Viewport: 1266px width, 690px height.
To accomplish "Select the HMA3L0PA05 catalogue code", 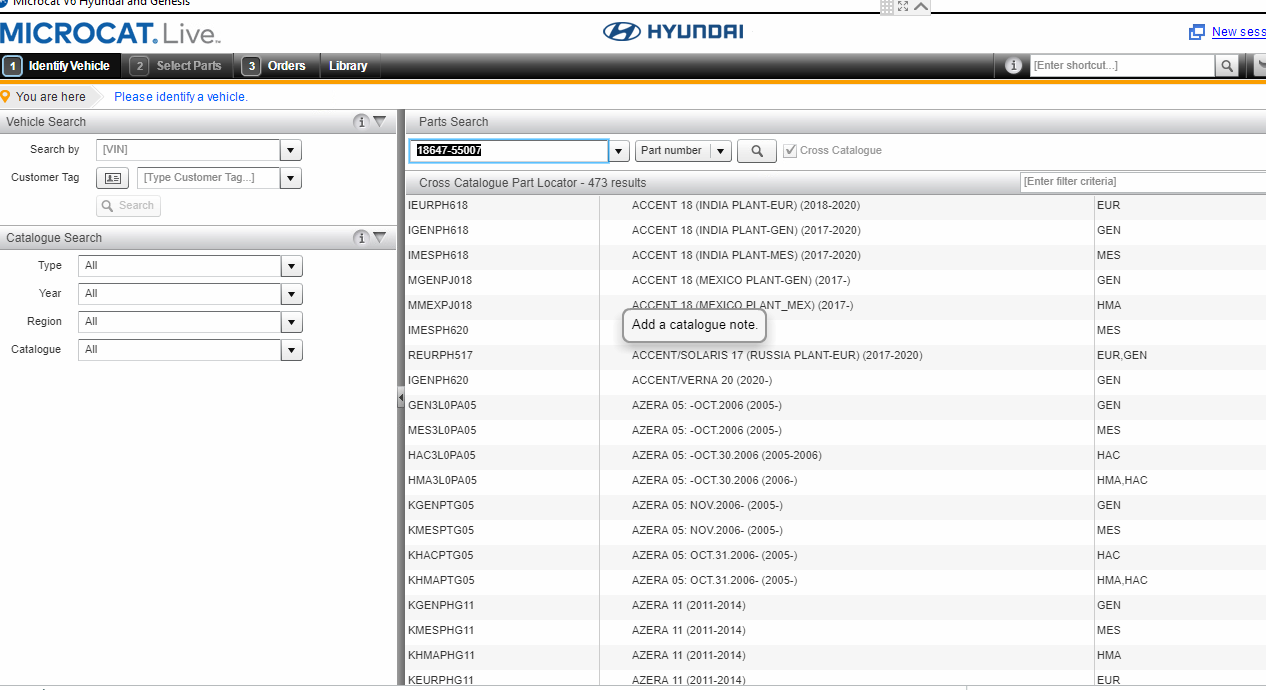I will [442, 481].
